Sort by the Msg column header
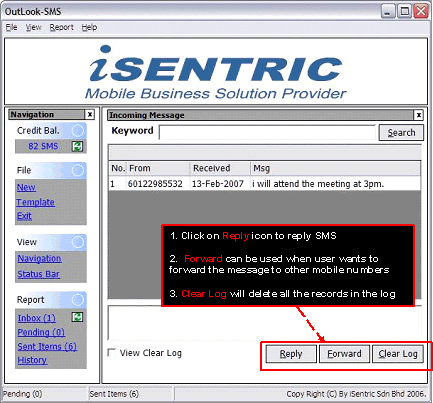This screenshot has height=403, width=433. point(335,168)
